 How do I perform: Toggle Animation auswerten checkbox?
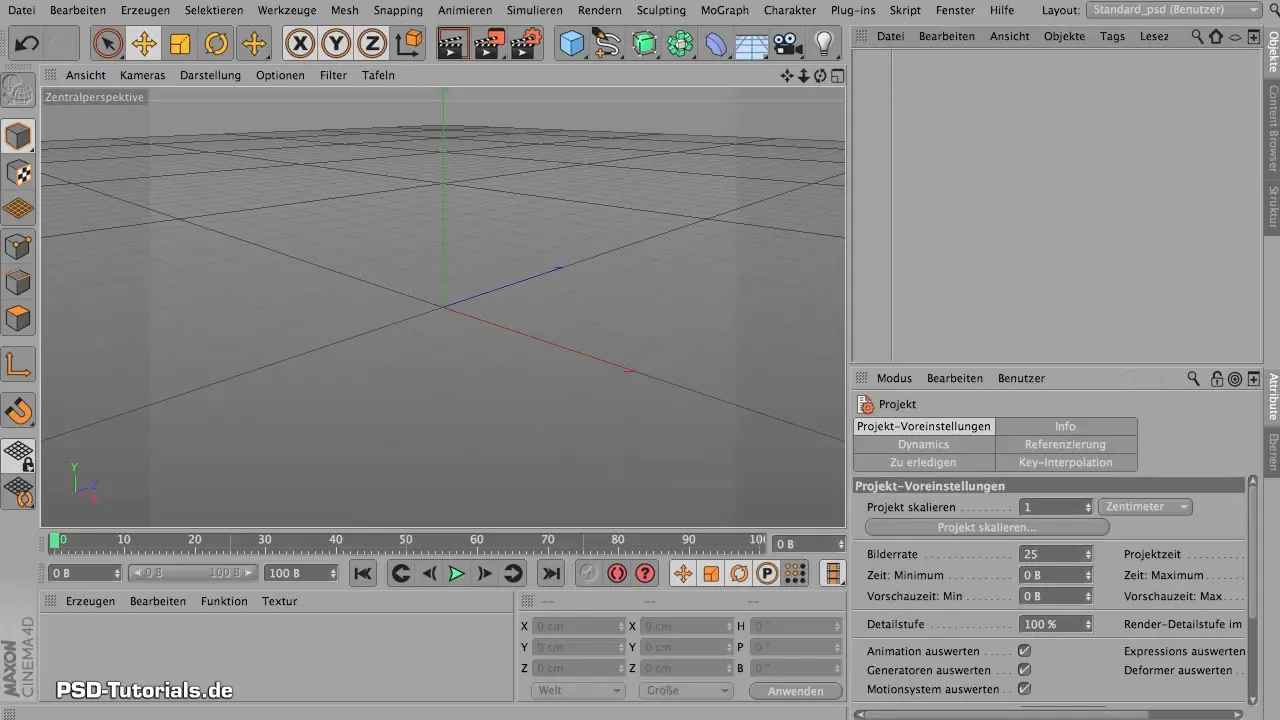coord(1024,651)
